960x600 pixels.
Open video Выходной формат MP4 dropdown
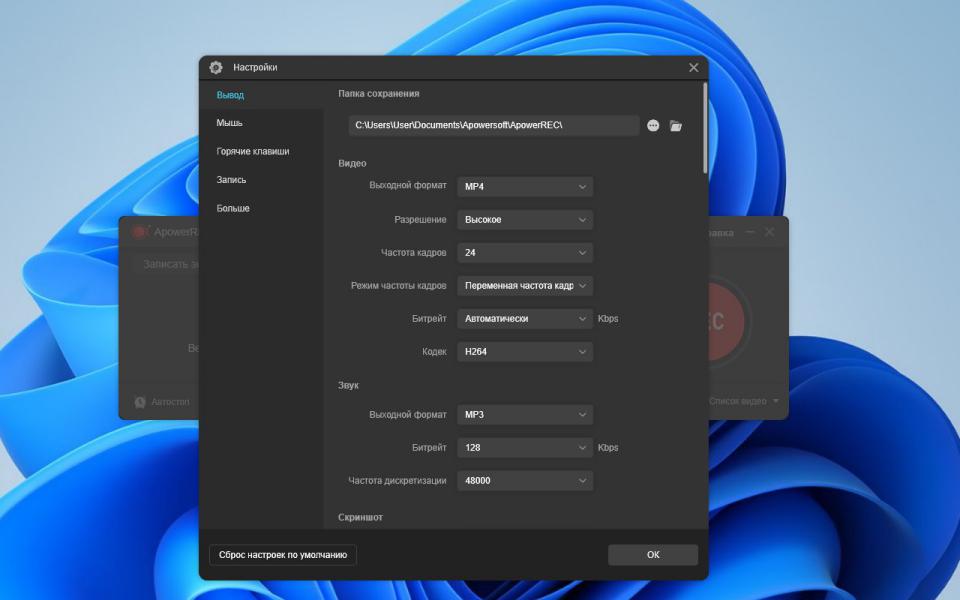pyautogui.click(x=525, y=187)
